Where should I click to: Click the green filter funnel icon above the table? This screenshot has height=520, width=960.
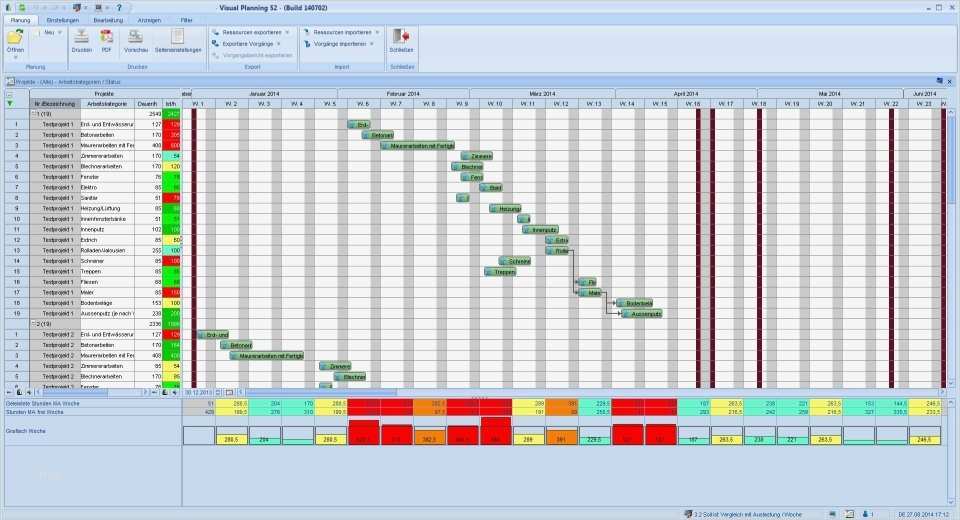[9, 104]
